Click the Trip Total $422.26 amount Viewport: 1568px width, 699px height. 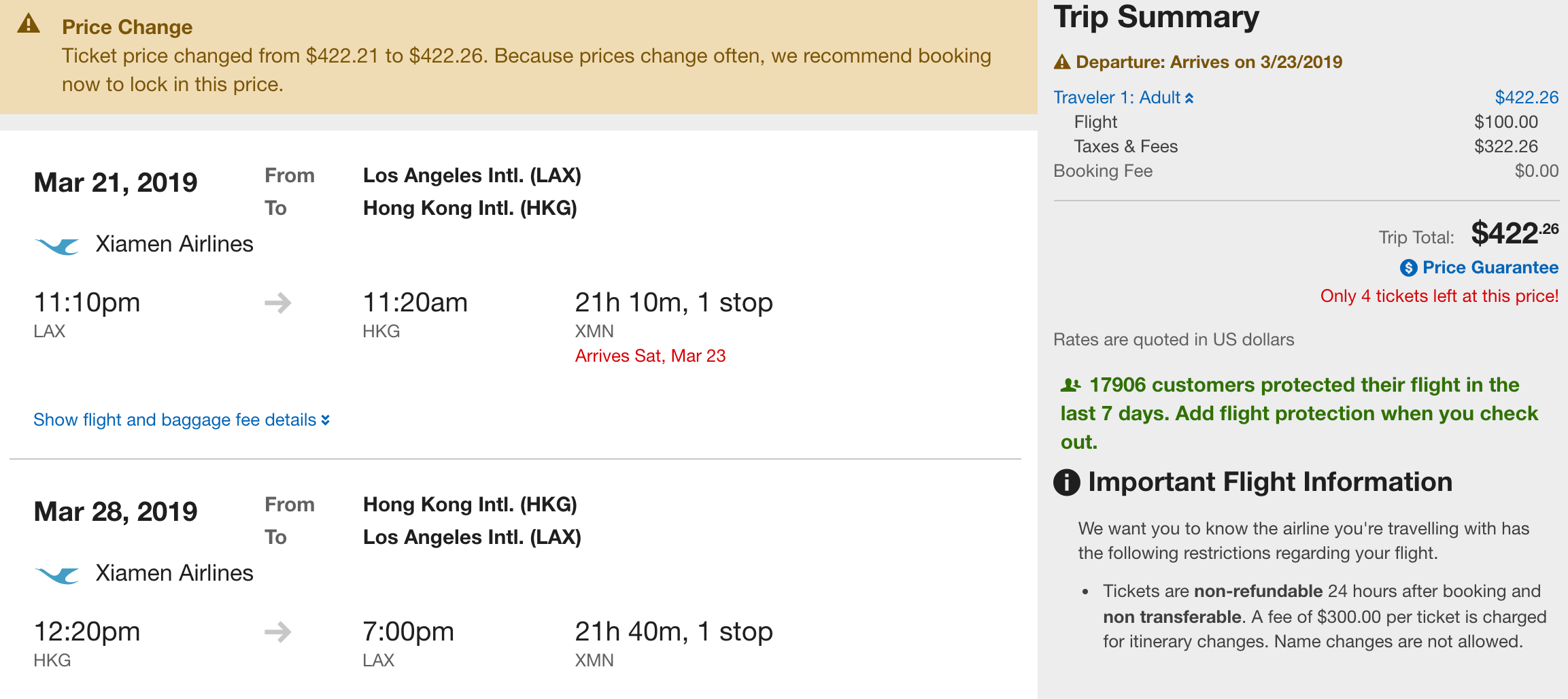[1514, 233]
